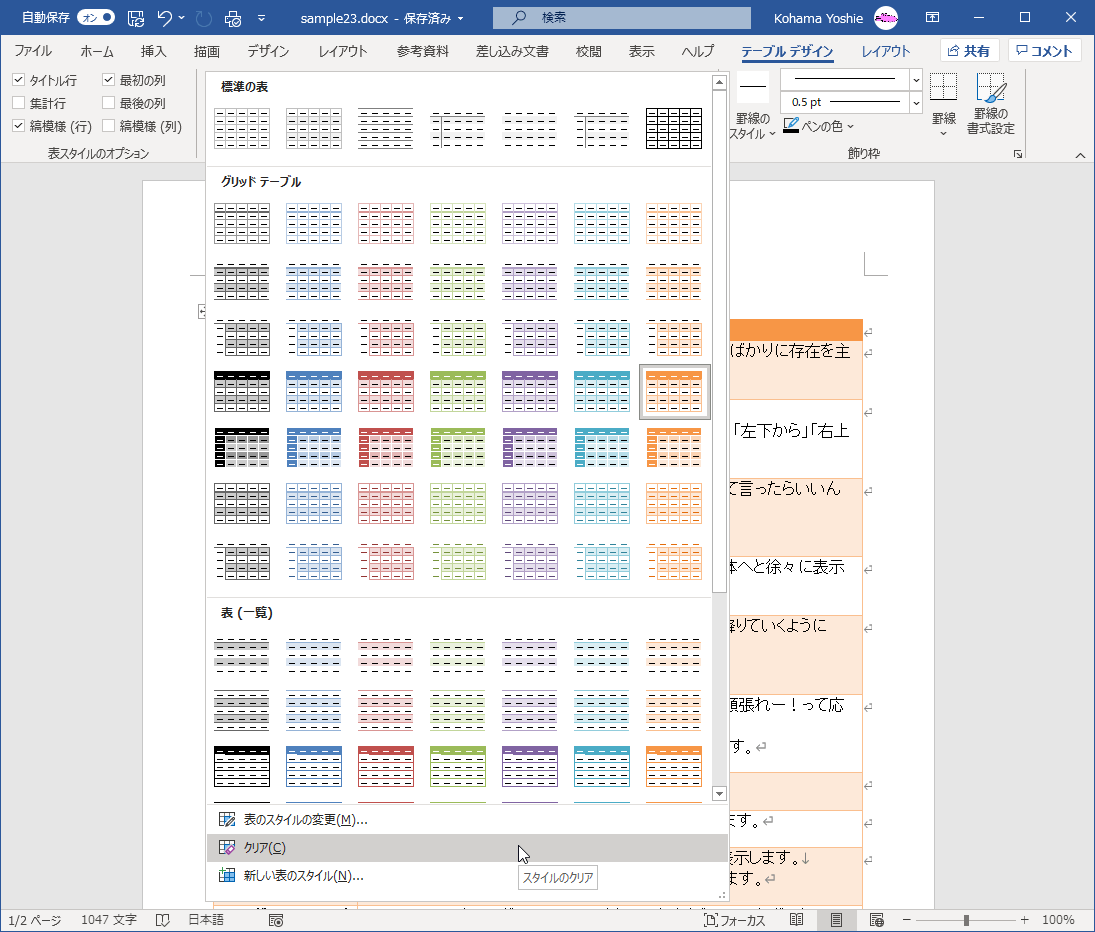Click the zoom out minus icon
The width and height of the screenshot is (1095, 932).
[906, 920]
